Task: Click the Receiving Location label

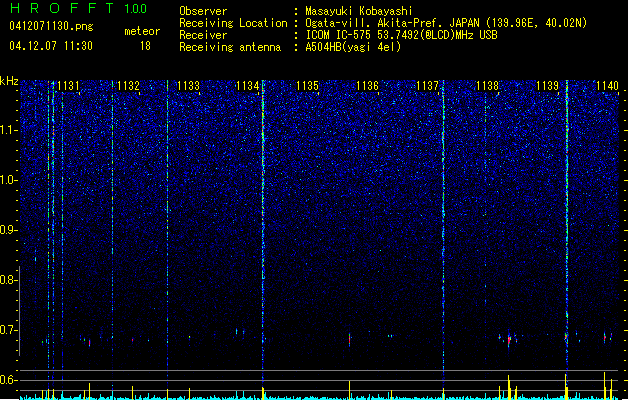Action: pos(233,23)
